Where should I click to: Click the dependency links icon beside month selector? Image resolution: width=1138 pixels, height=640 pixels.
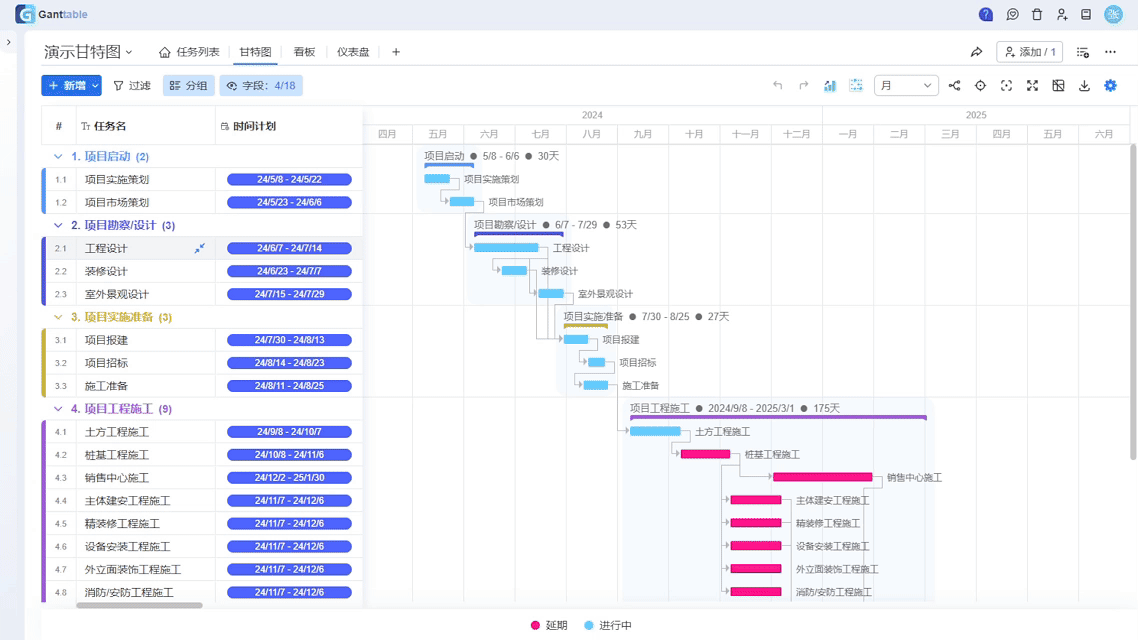pos(954,86)
